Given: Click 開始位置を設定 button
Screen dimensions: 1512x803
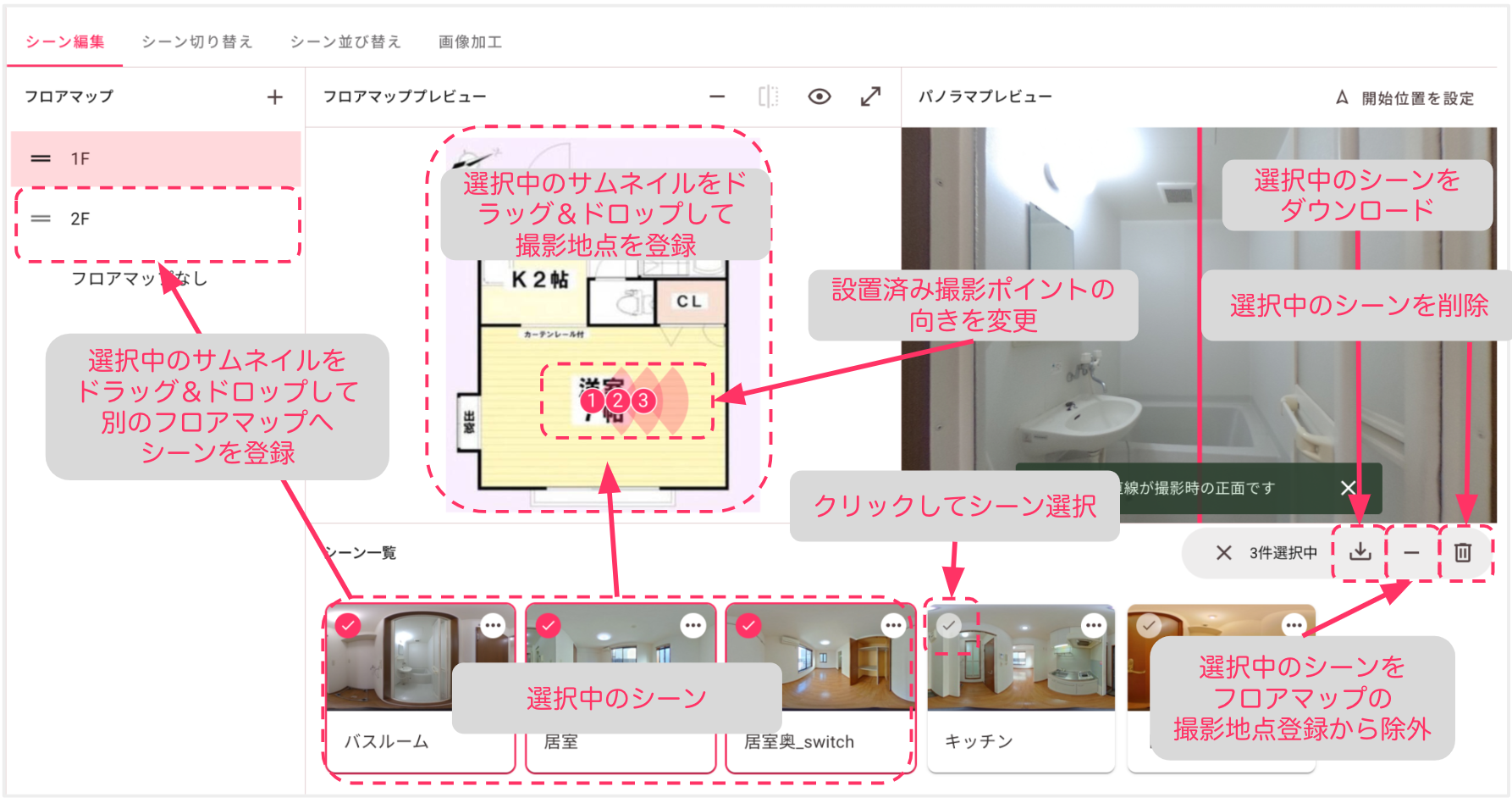Looking at the screenshot, I should click(x=1405, y=98).
